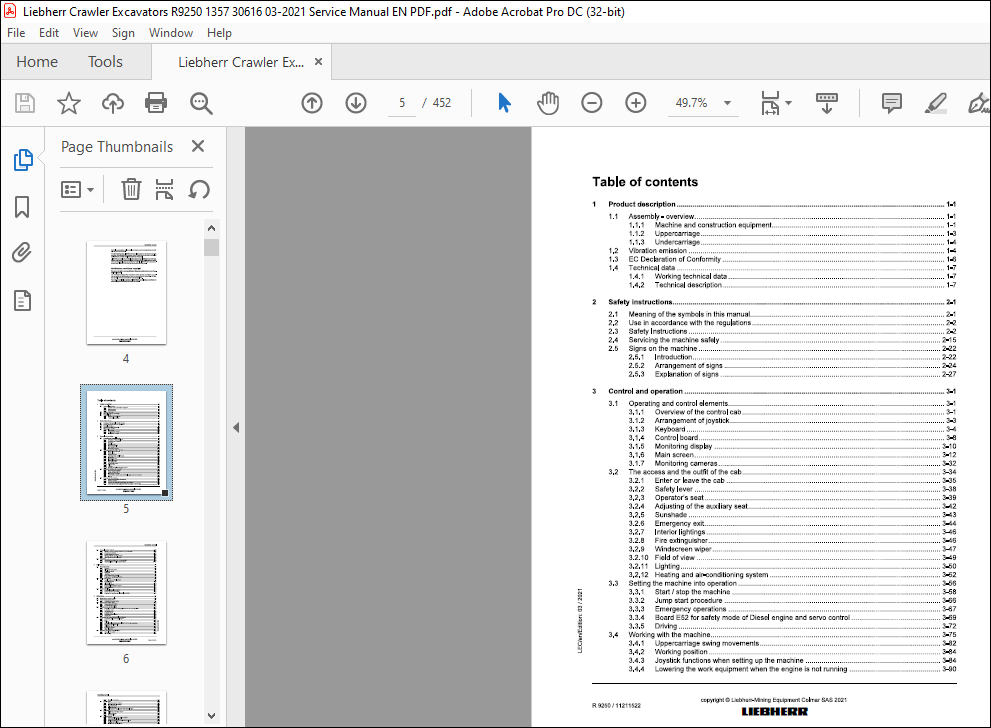Image resolution: width=991 pixels, height=728 pixels.
Task: Zoom out with the minus button
Action: (x=592, y=103)
